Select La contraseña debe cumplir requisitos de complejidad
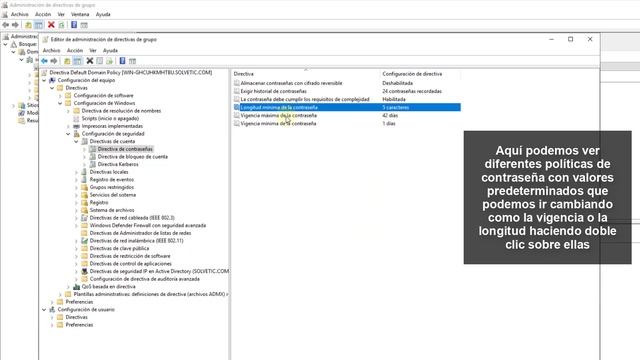640x360 pixels. pos(305,99)
